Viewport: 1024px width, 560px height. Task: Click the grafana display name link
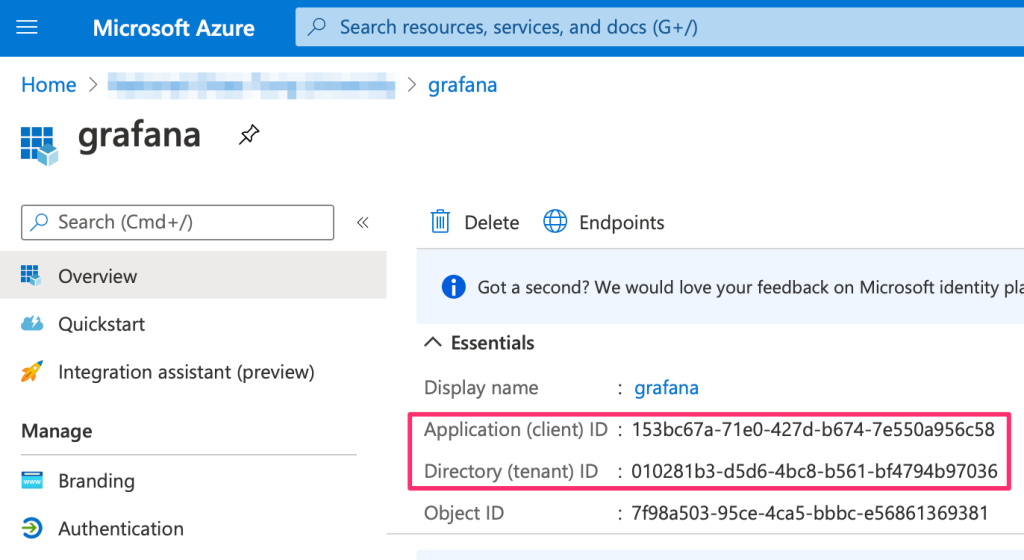[666, 388]
